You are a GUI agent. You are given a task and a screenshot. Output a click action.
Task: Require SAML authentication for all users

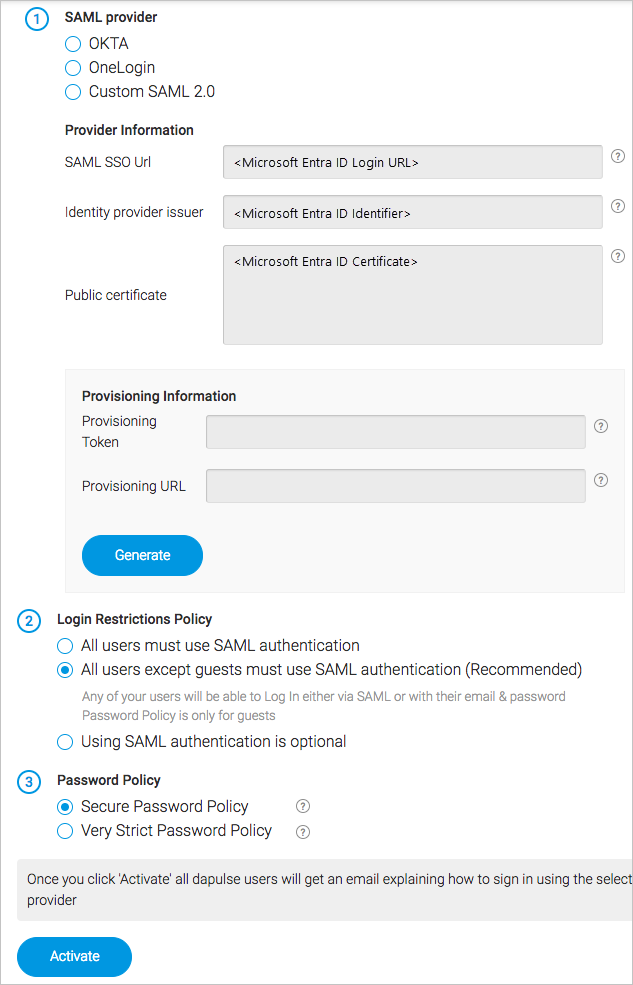65,646
